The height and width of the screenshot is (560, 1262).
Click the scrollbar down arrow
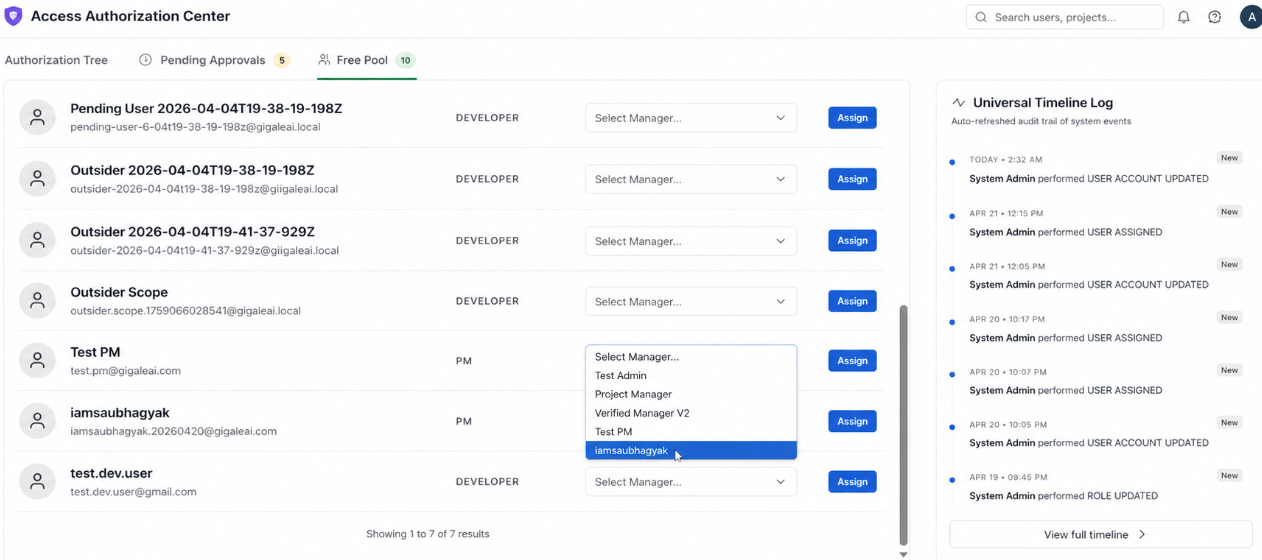904,554
